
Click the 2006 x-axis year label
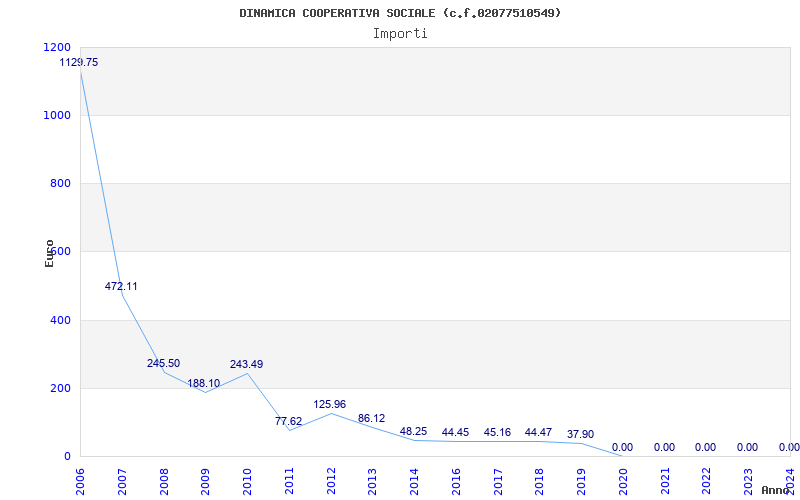pos(80,482)
